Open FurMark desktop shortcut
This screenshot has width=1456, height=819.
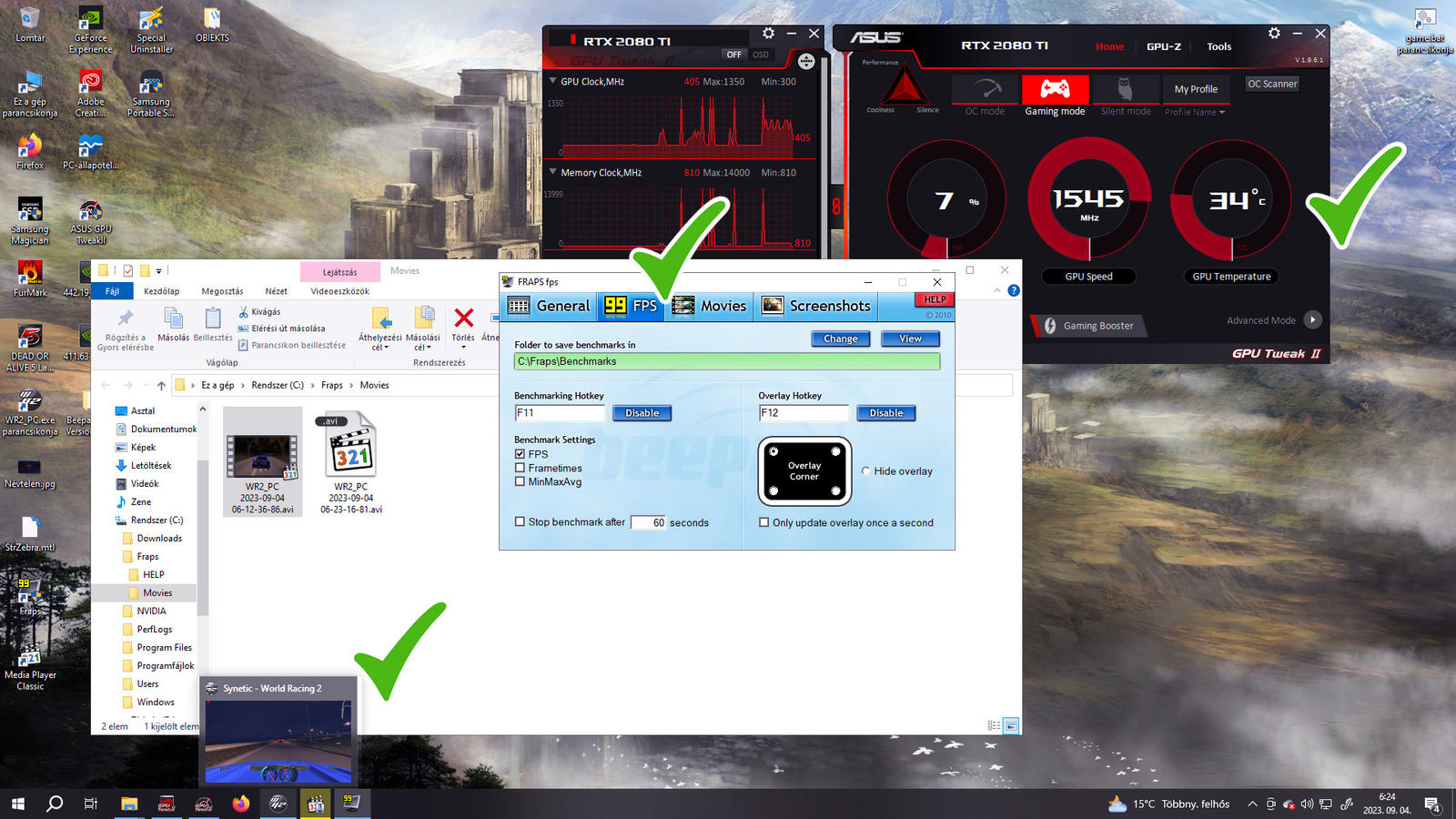click(30, 279)
